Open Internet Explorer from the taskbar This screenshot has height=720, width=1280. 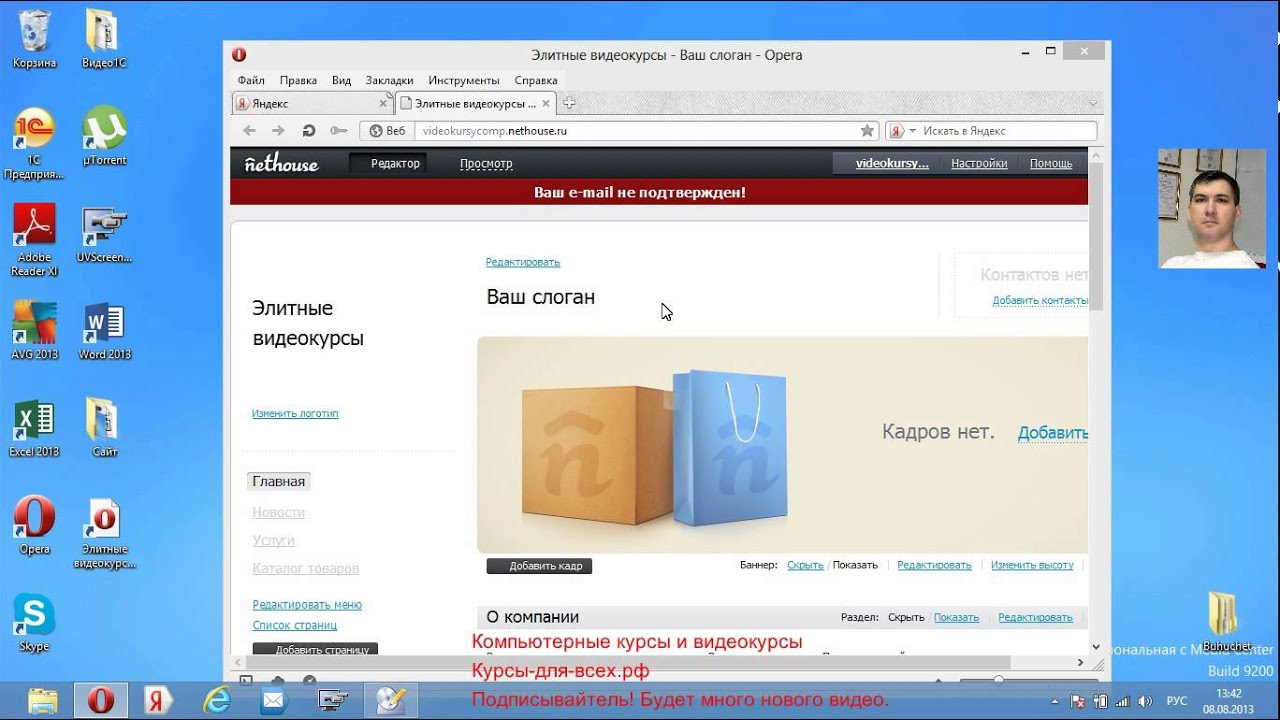(216, 701)
